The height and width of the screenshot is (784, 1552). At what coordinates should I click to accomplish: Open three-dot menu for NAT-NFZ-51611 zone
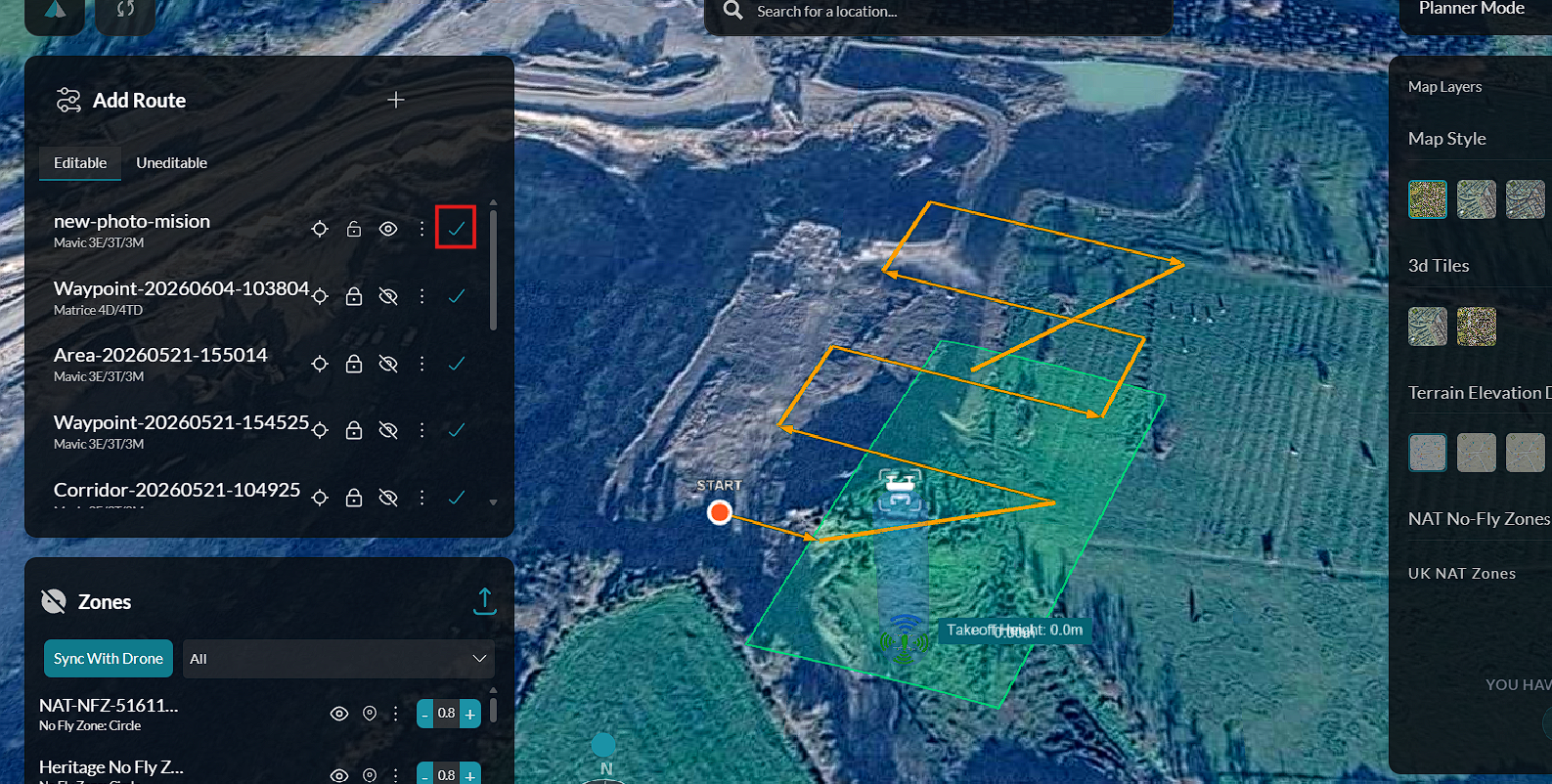(x=395, y=714)
